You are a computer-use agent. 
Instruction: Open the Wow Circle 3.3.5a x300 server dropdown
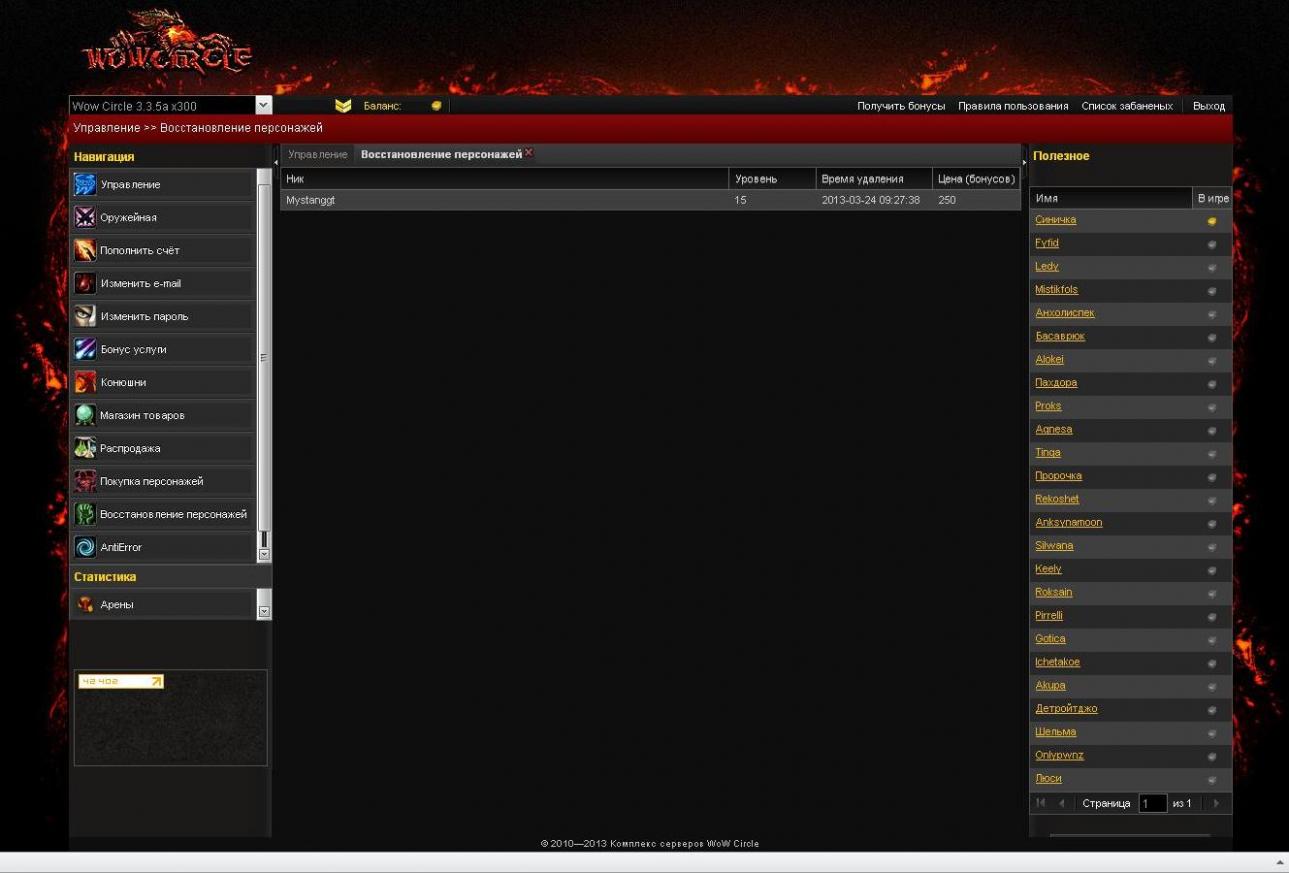tap(263, 105)
